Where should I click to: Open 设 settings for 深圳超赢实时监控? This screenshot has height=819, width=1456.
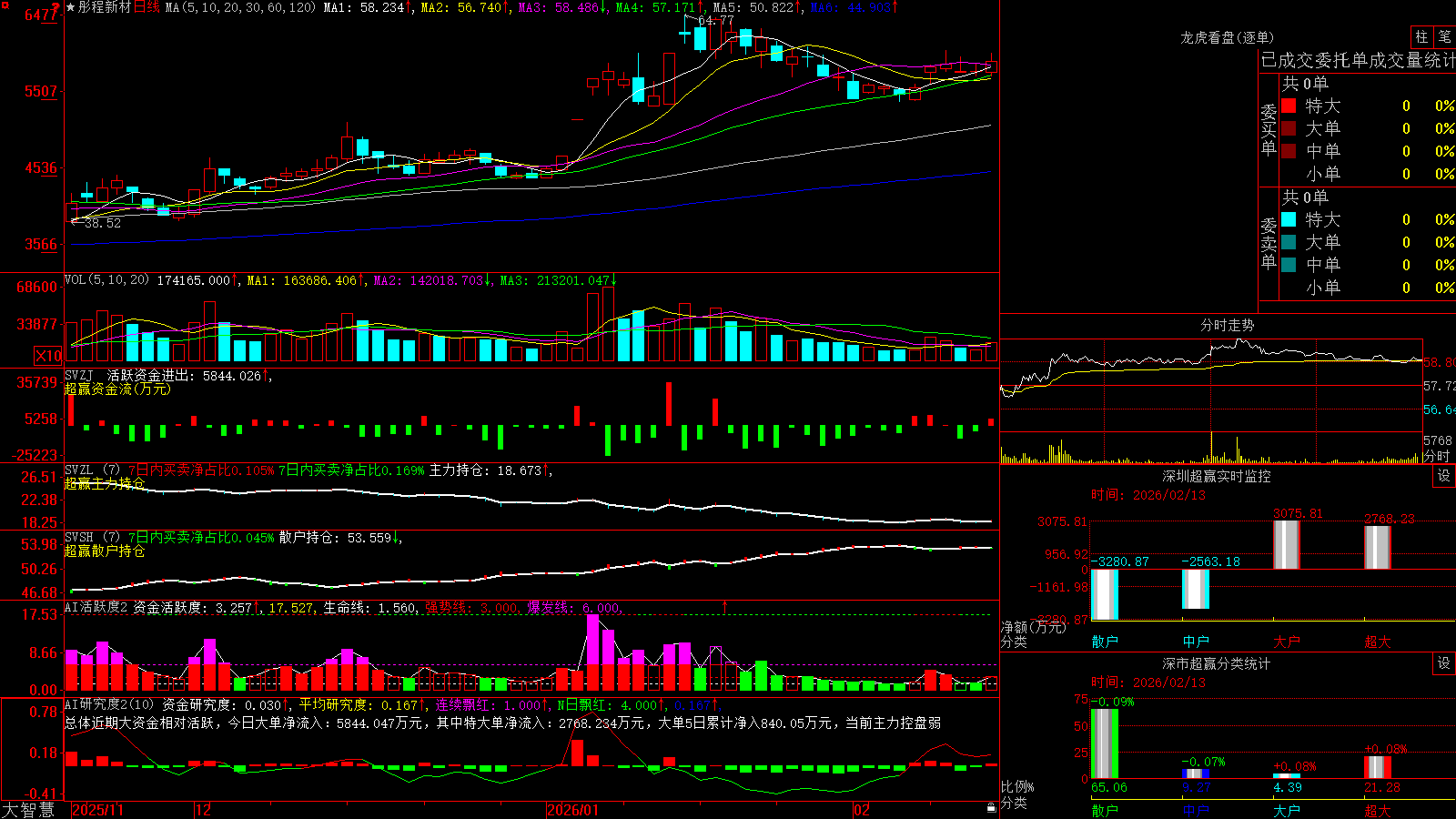1444,476
